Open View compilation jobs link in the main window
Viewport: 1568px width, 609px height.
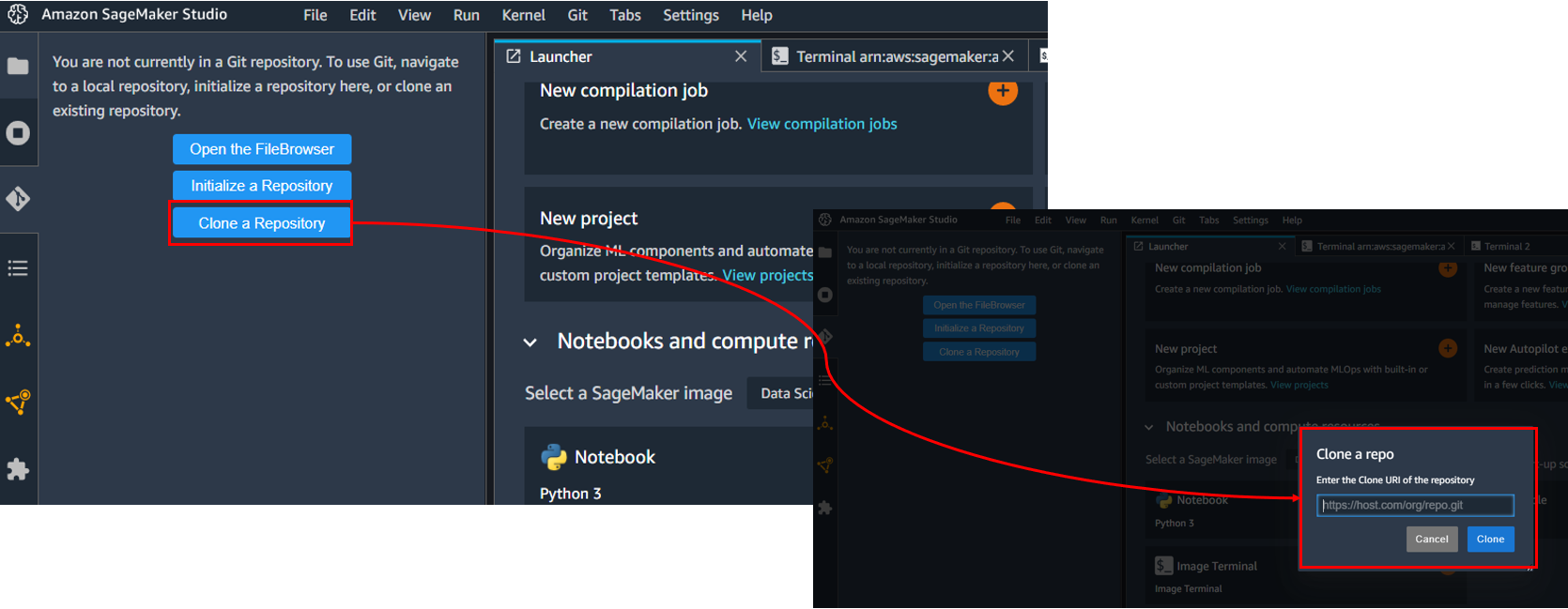coord(822,124)
